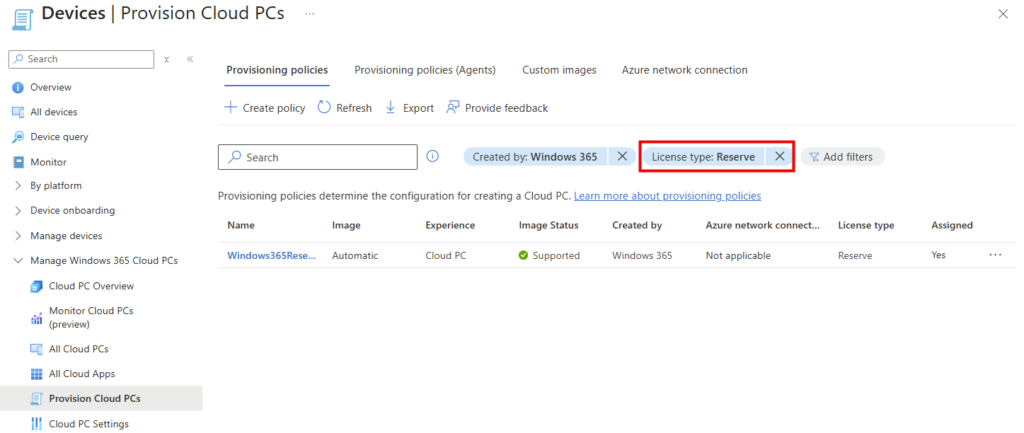1024x433 pixels.
Task: Click the Monitor Cloud PCs chart icon
Action: click(37, 318)
